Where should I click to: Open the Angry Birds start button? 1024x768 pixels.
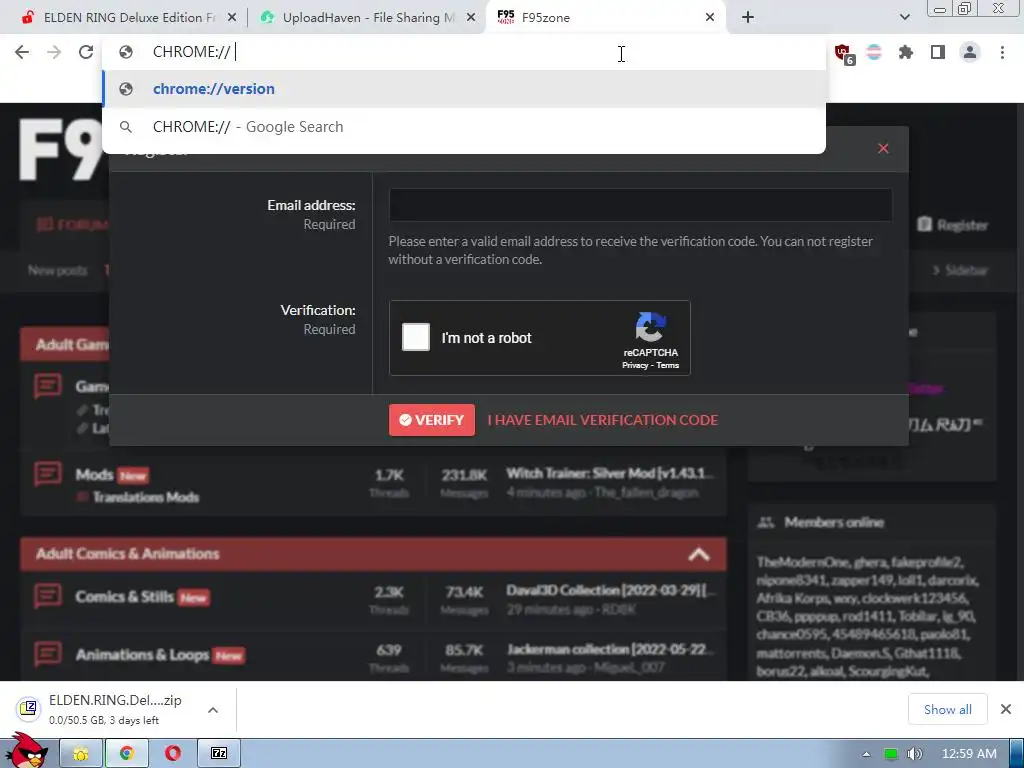coord(26,752)
